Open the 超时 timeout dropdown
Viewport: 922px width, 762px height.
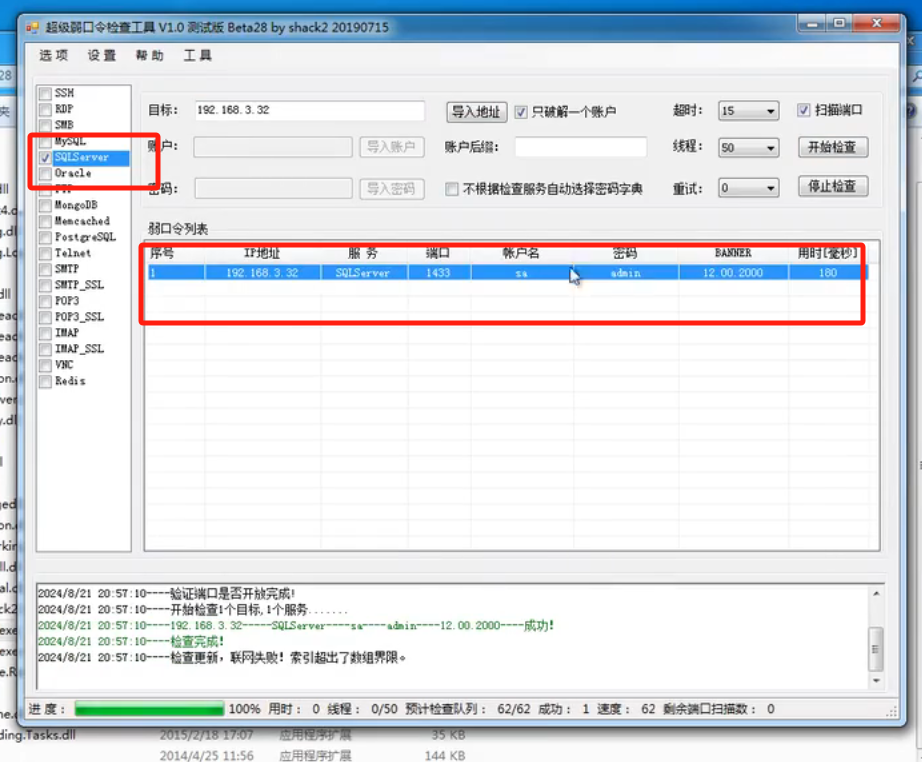[749, 111]
